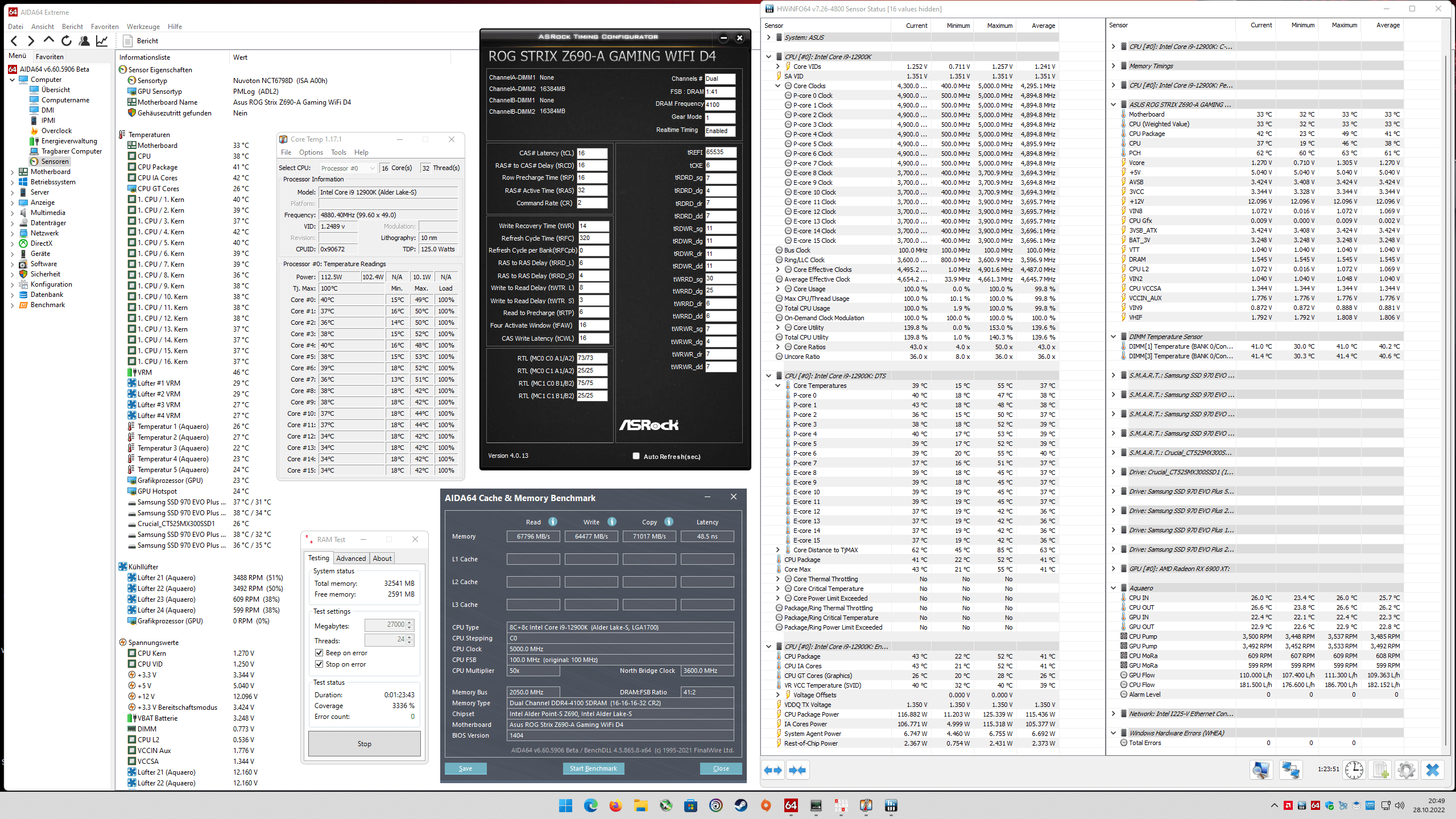The height and width of the screenshot is (819, 1456).
Task: Collapse the Computer tree node in AIDA64
Action: 13,80
